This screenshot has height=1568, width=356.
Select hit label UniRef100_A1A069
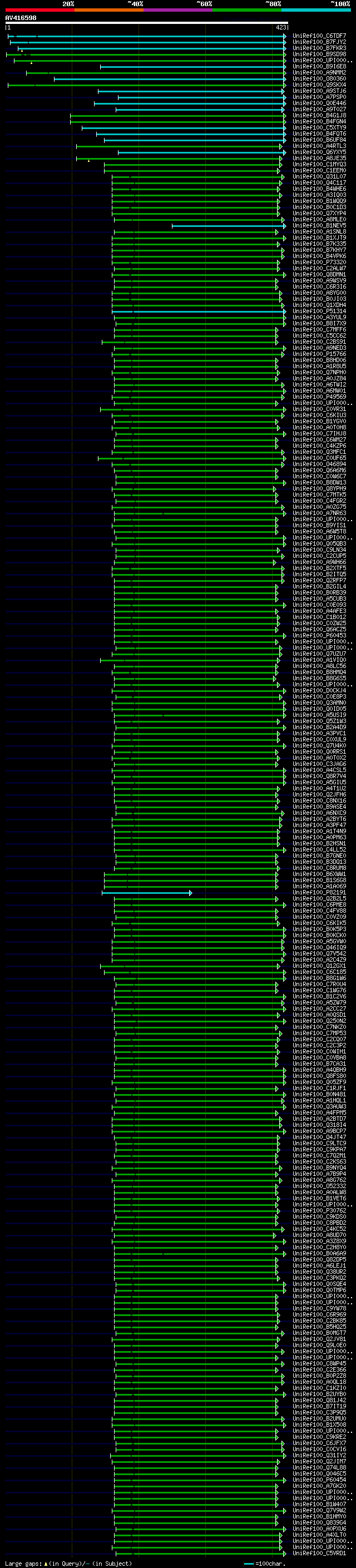[319, 886]
